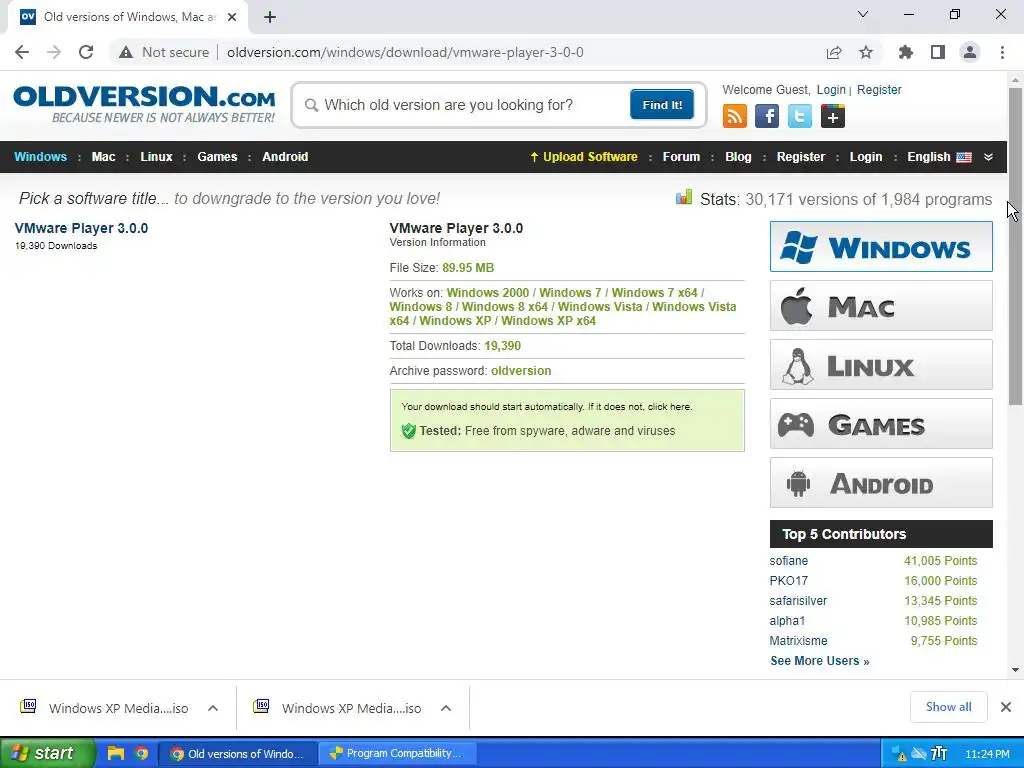
Task: Open a new browser tab
Action: coord(270,17)
